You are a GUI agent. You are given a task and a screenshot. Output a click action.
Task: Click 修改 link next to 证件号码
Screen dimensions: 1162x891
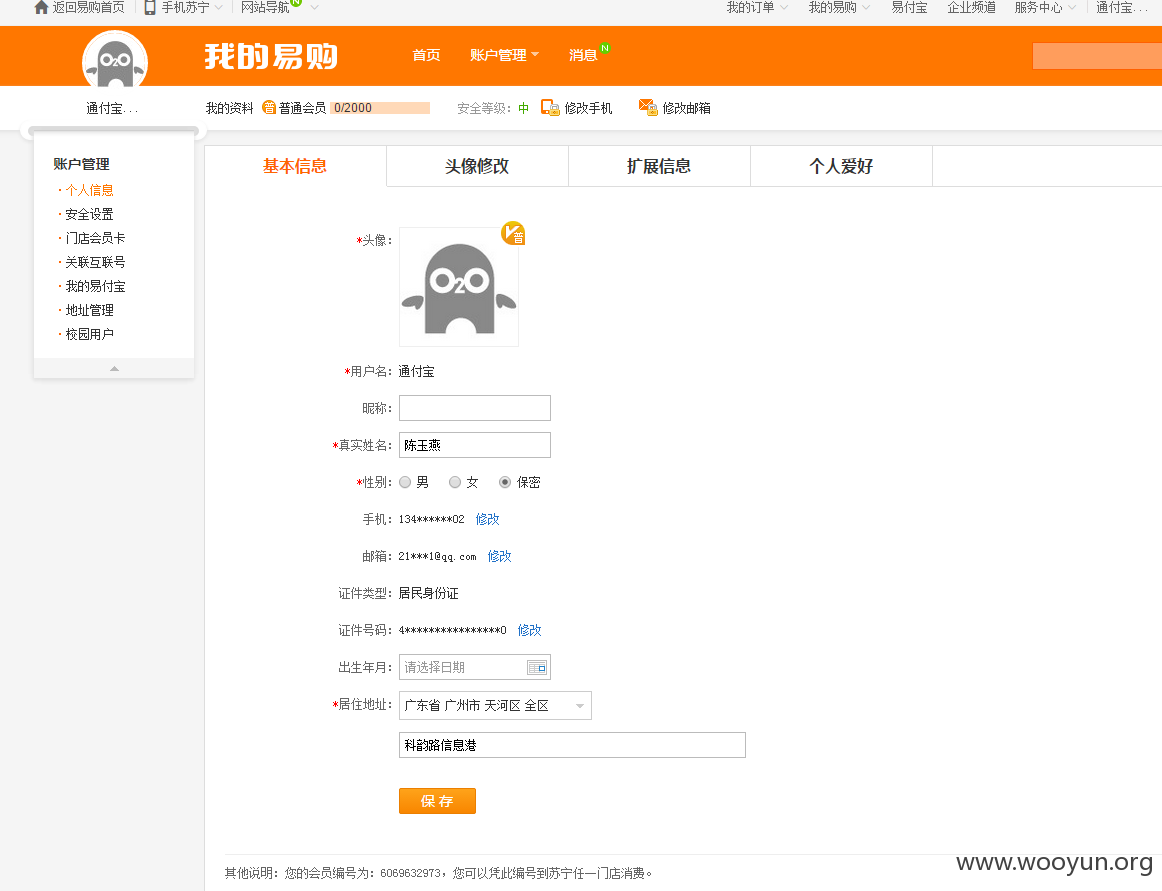[x=529, y=630]
